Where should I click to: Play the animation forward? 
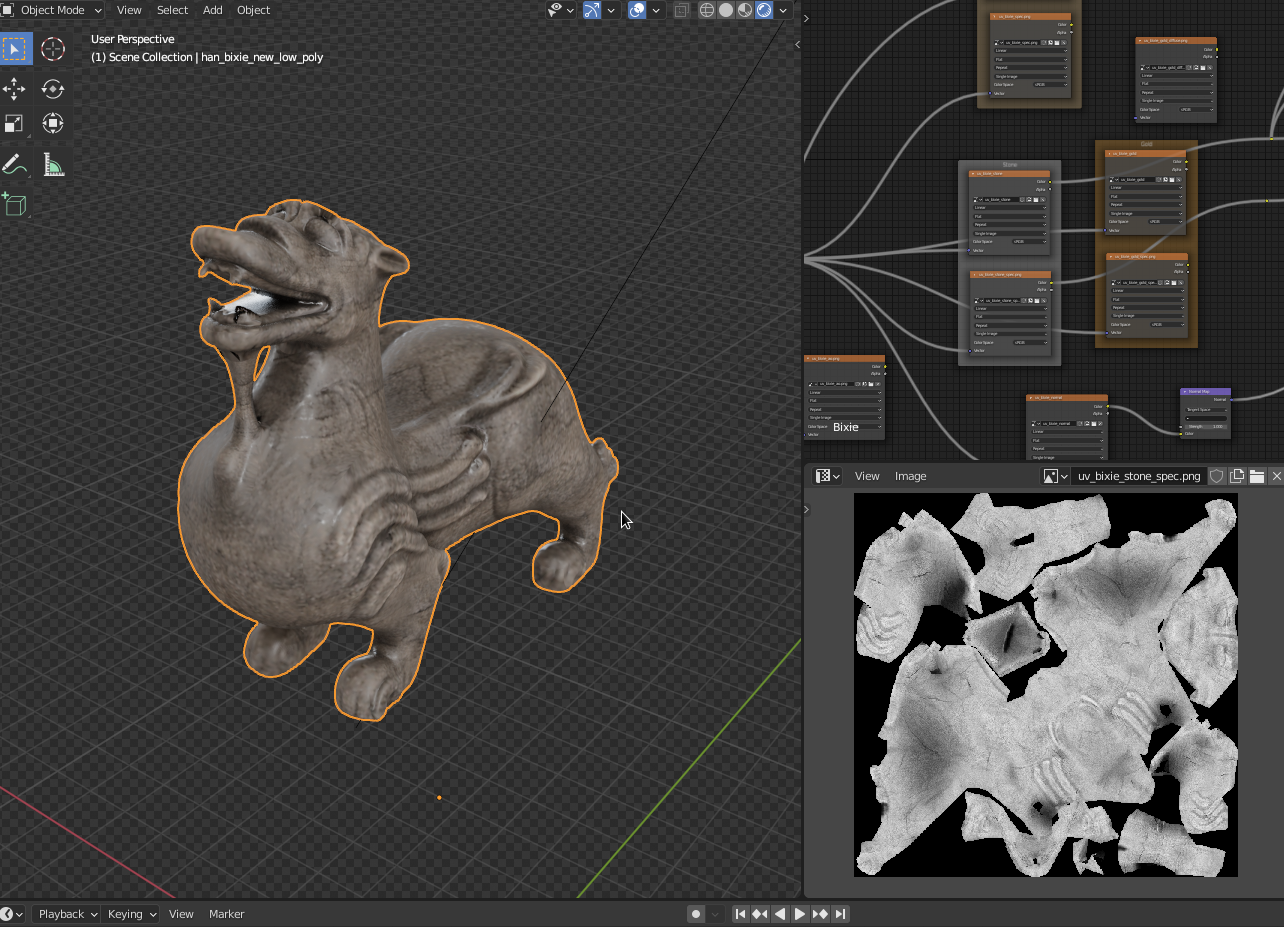tap(800, 914)
